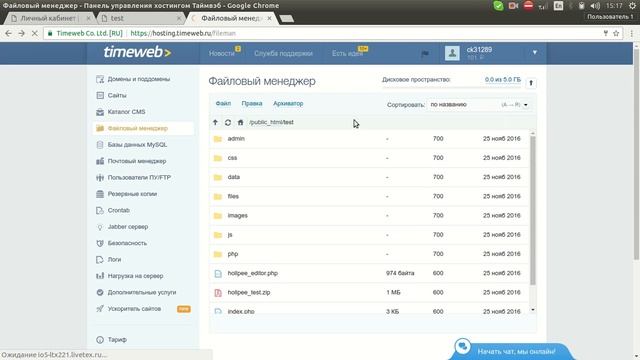The height and width of the screenshot is (360, 640).
Task: Open Новости in the top navigation
Action: point(222,53)
